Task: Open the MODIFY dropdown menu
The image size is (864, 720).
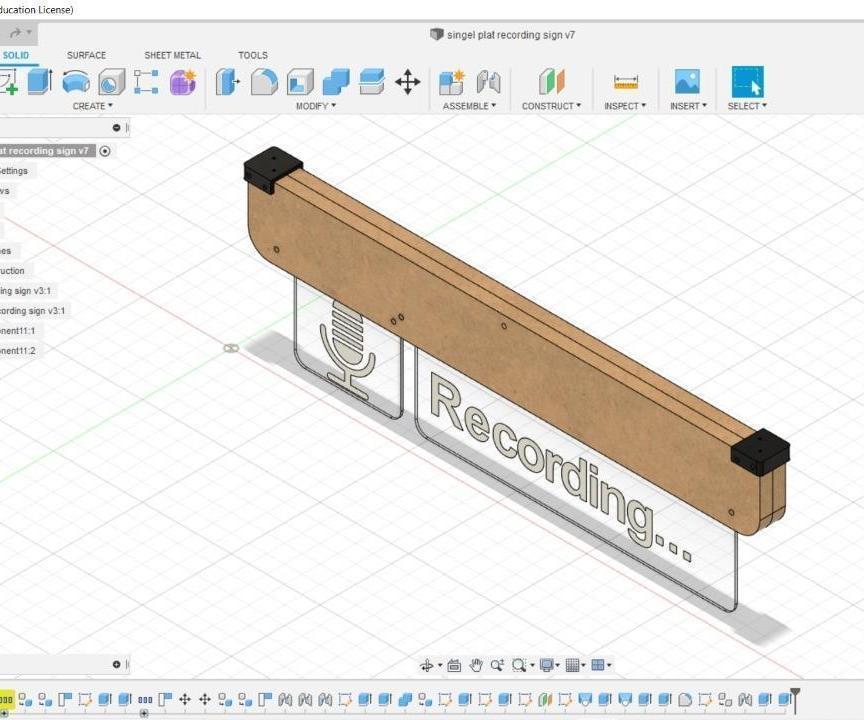Action: [316, 106]
